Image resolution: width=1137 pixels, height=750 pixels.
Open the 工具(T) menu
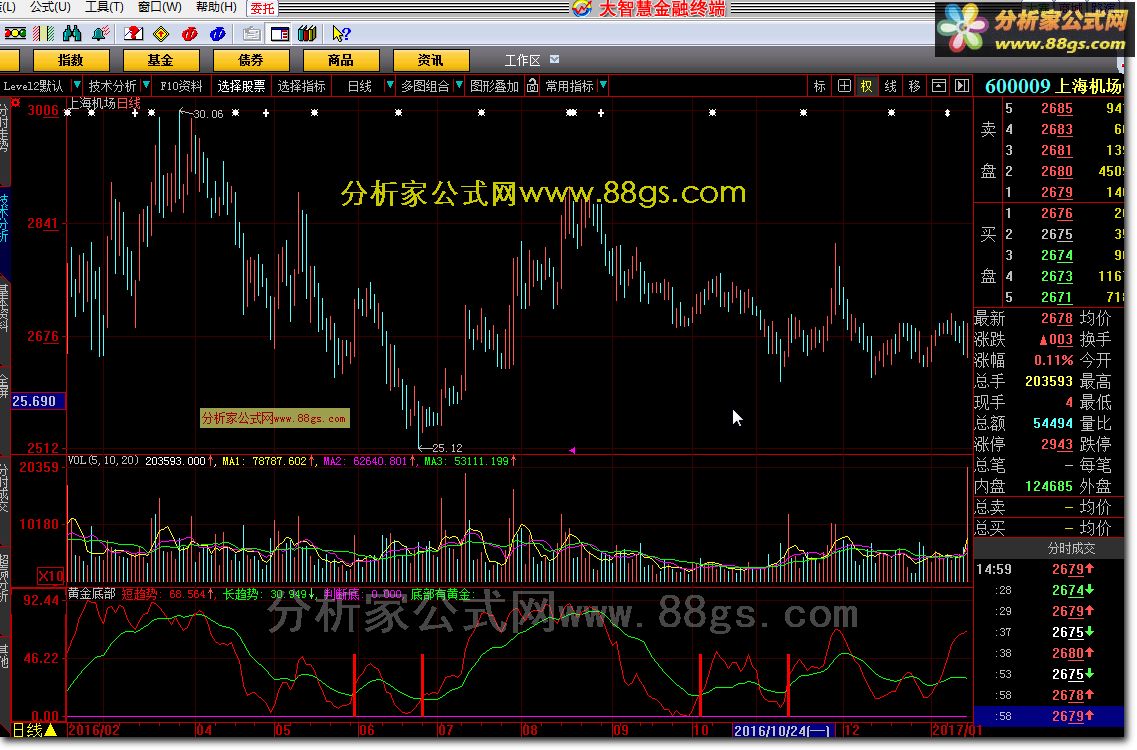(x=104, y=7)
